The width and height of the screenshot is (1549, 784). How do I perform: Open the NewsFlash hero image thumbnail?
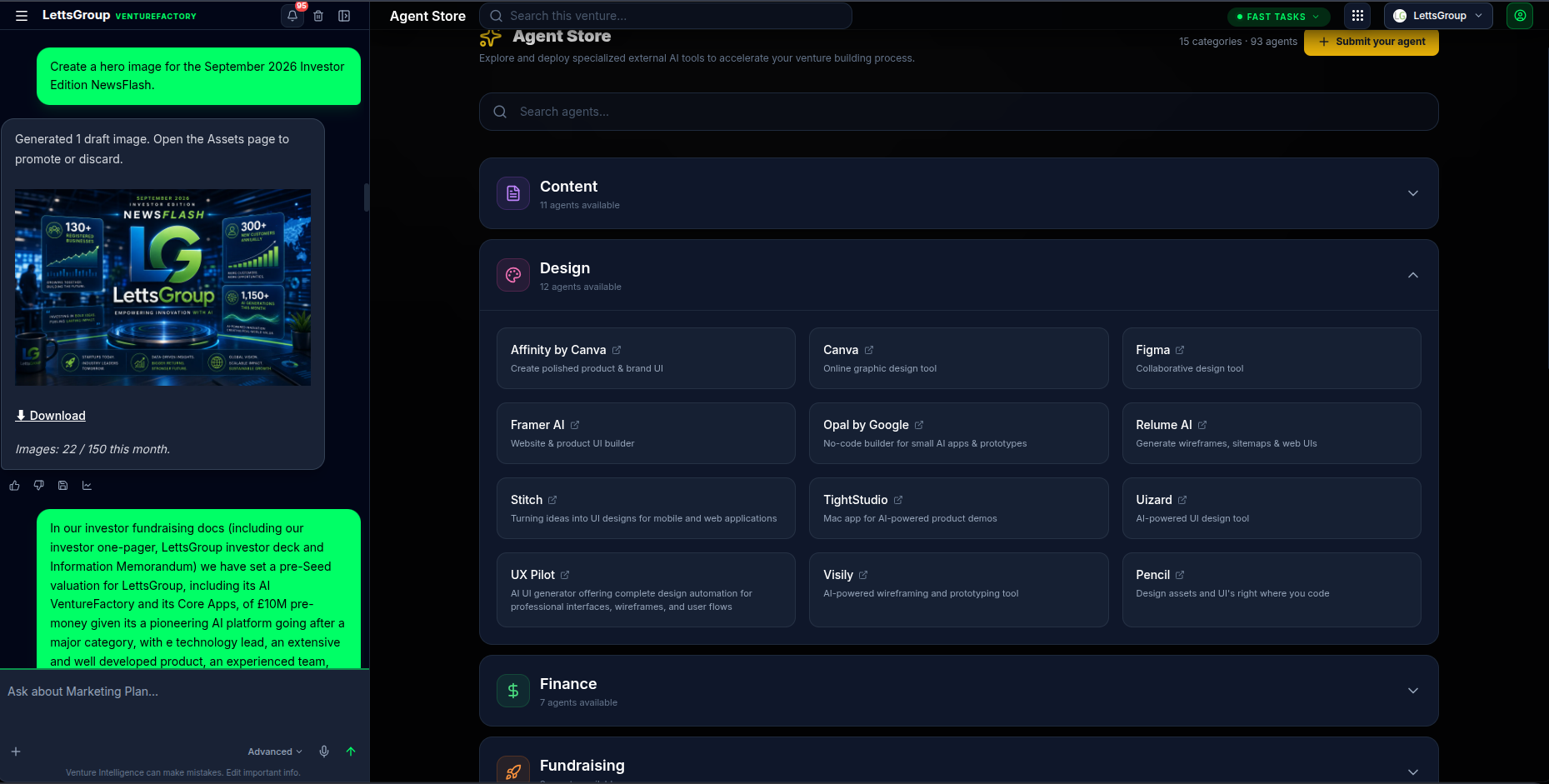162,287
